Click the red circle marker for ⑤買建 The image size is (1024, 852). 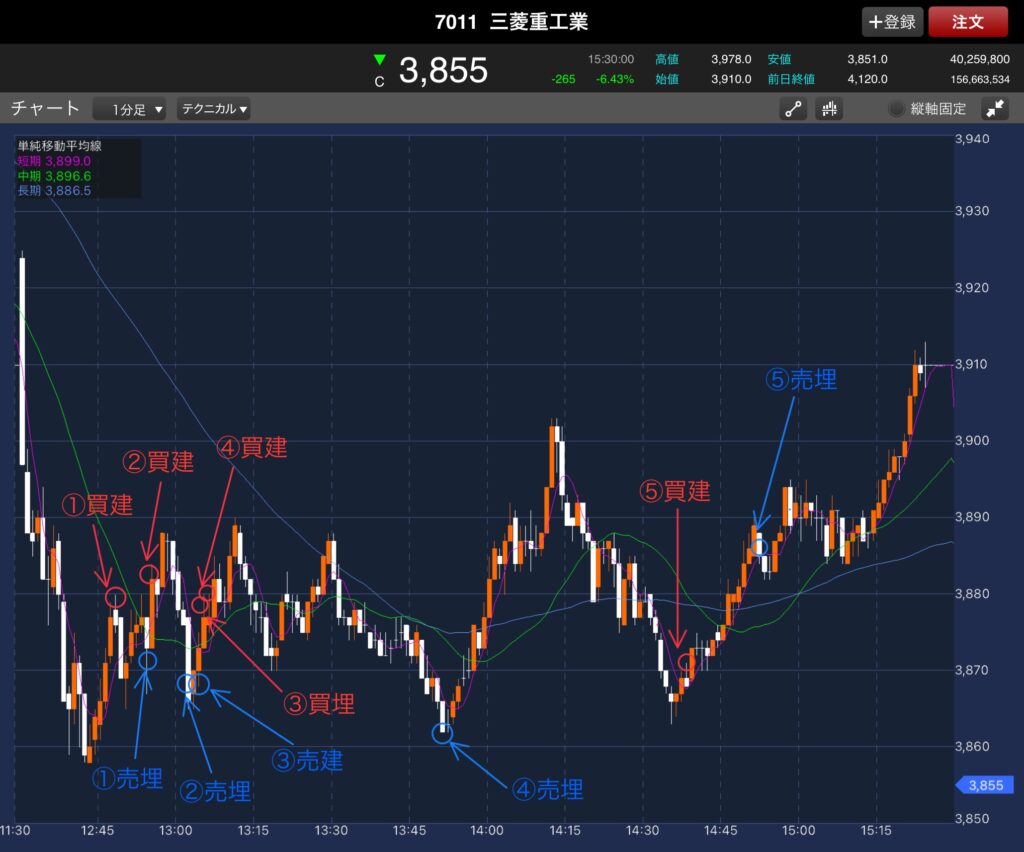[686, 661]
